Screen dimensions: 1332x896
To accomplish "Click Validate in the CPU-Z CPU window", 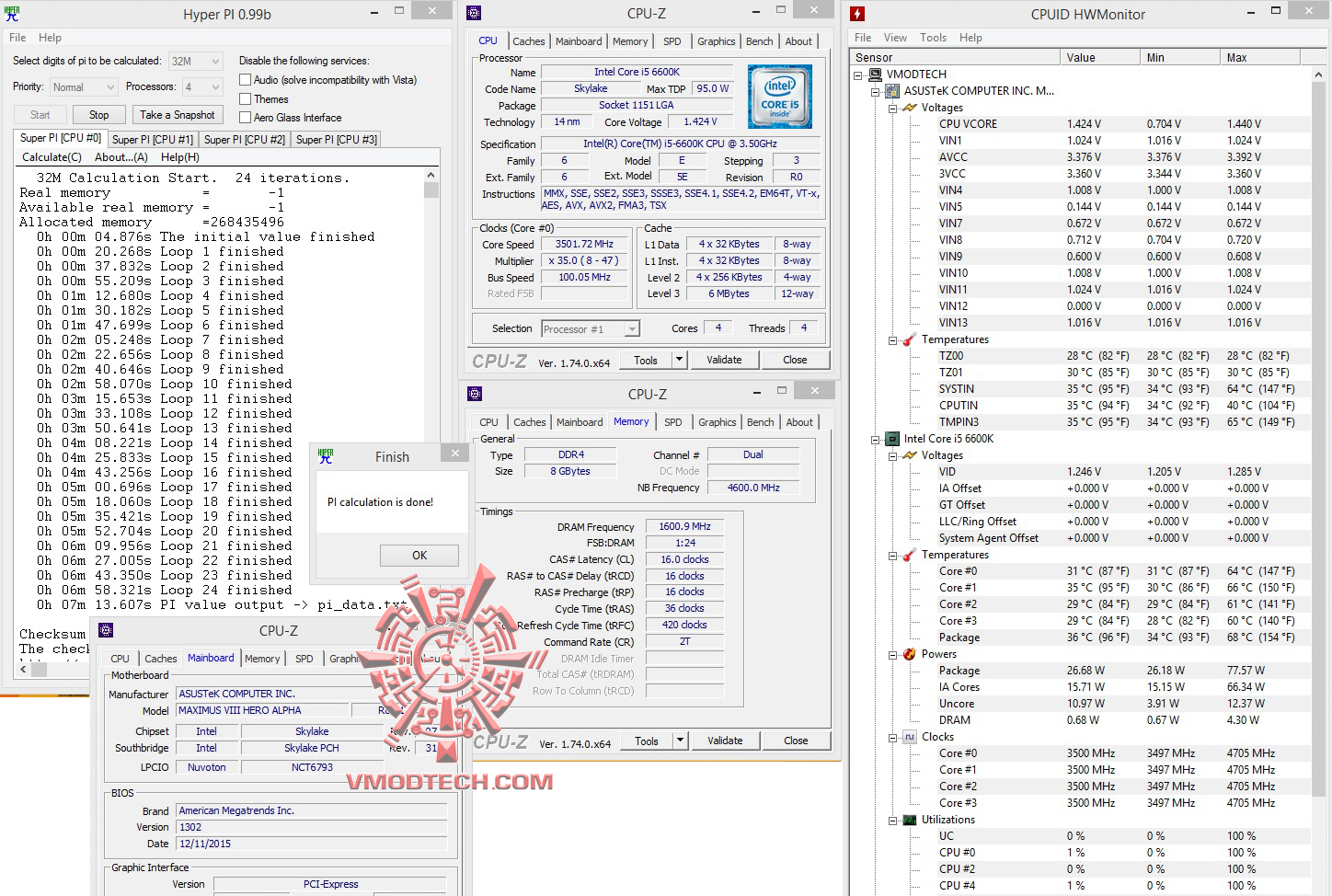I will click(724, 360).
